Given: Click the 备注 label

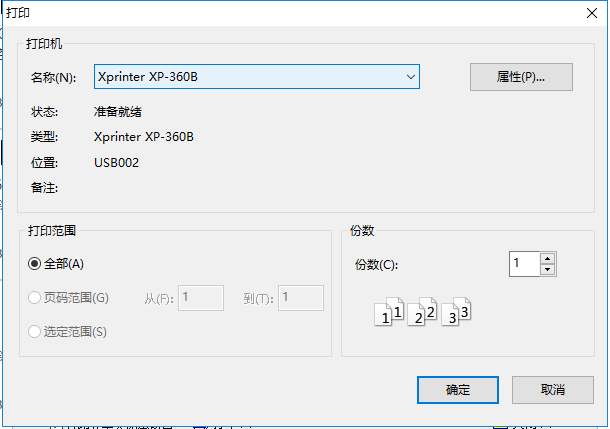Looking at the screenshot, I should coord(44,188).
